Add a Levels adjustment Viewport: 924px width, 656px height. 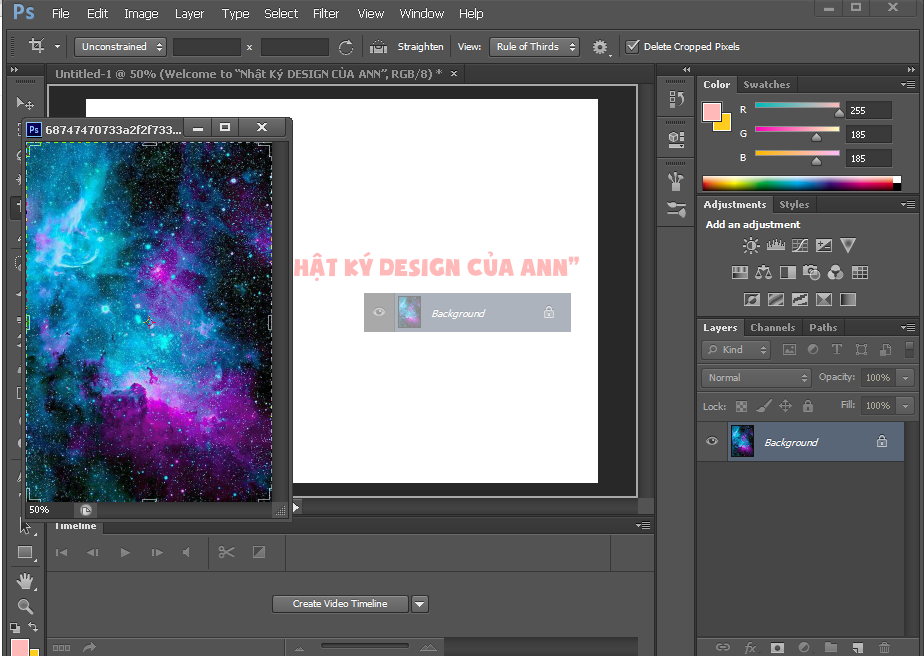pyautogui.click(x=776, y=245)
